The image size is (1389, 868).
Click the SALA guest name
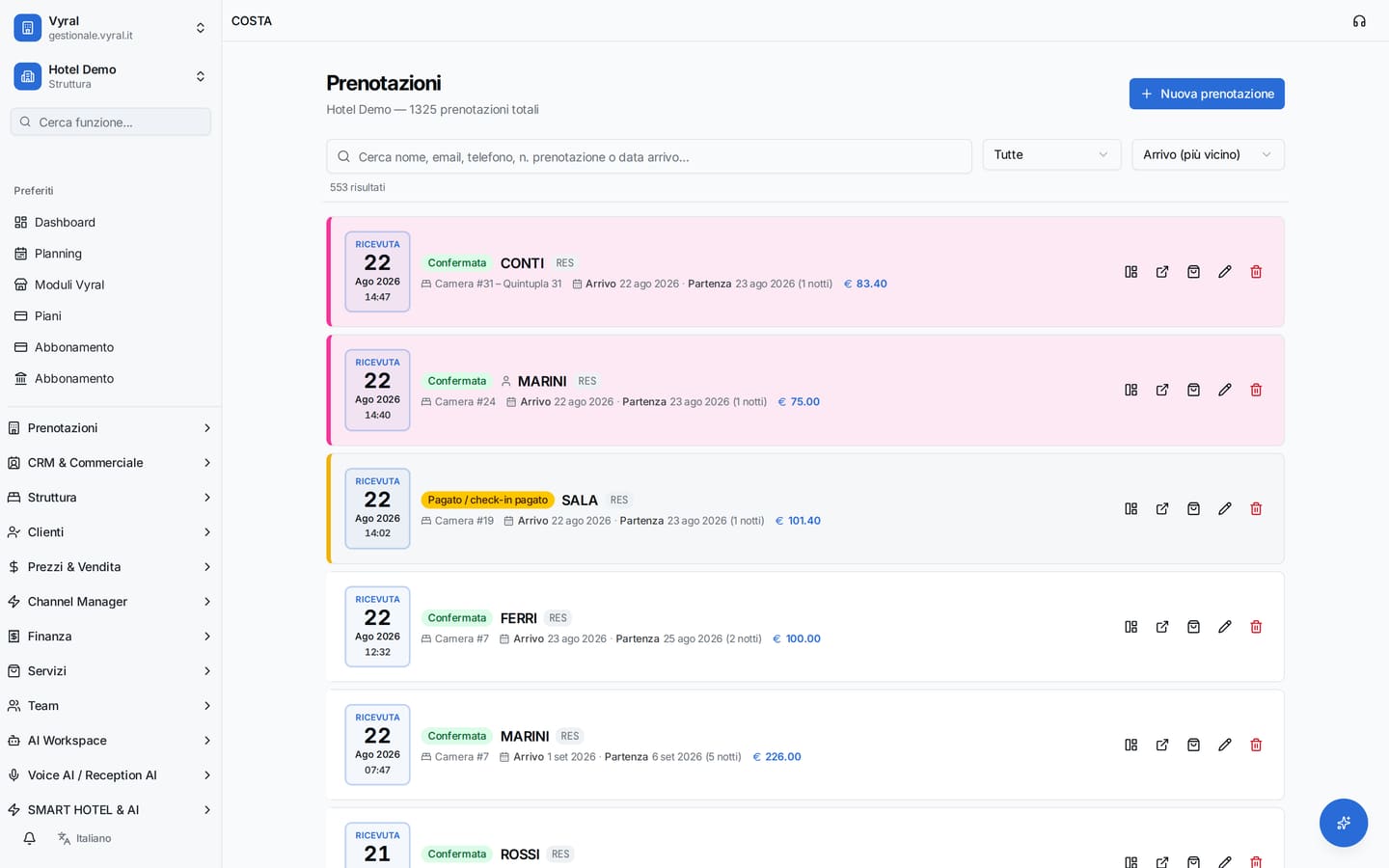pos(580,500)
